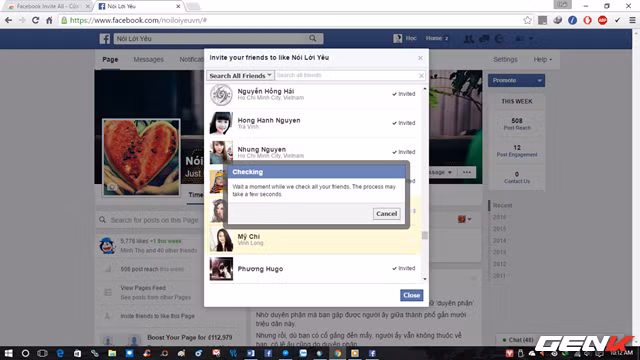Switch to Facebook Invite All browser tab
This screenshot has height=360, width=640.
click(48, 6)
